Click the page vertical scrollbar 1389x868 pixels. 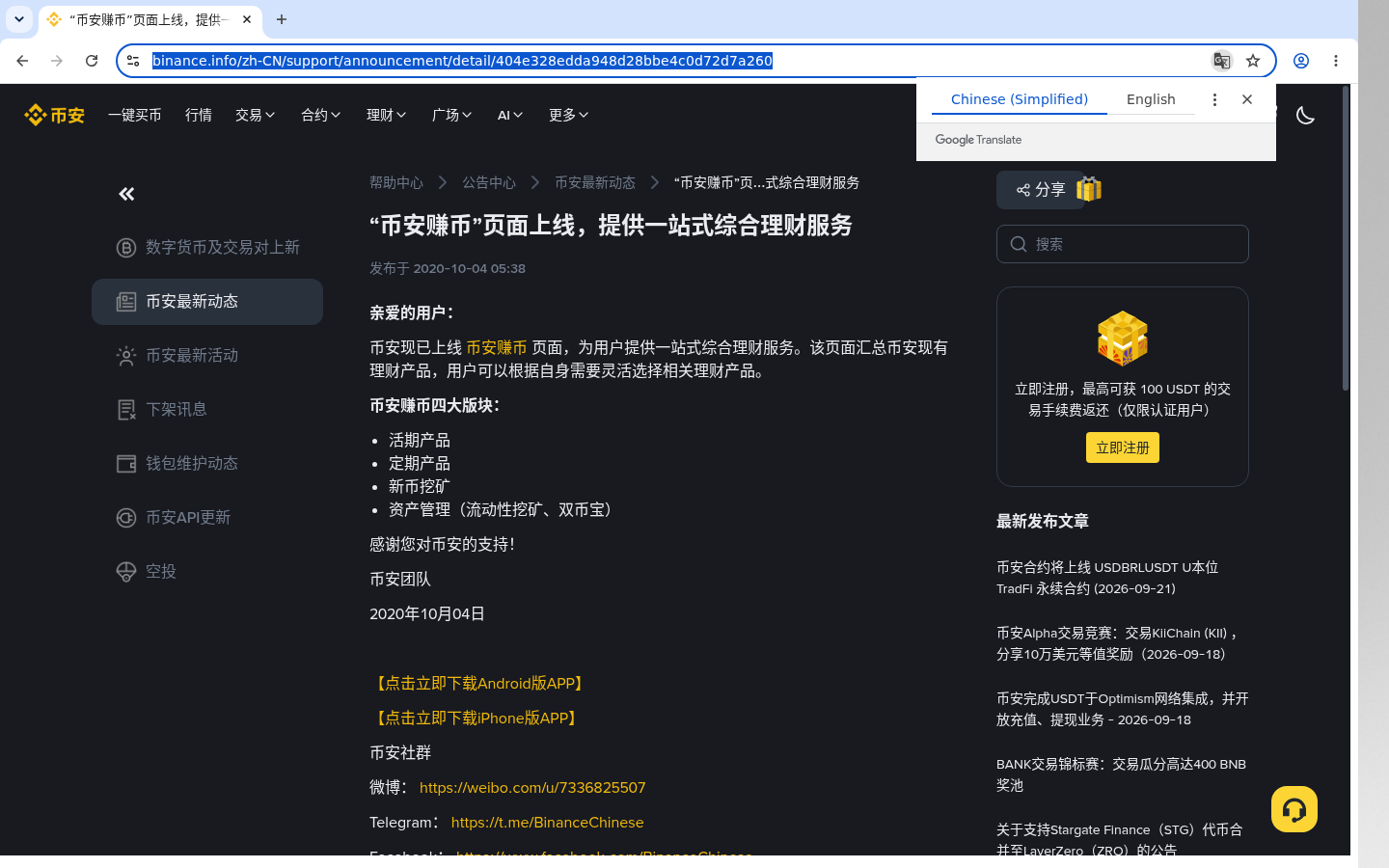tap(1346, 238)
